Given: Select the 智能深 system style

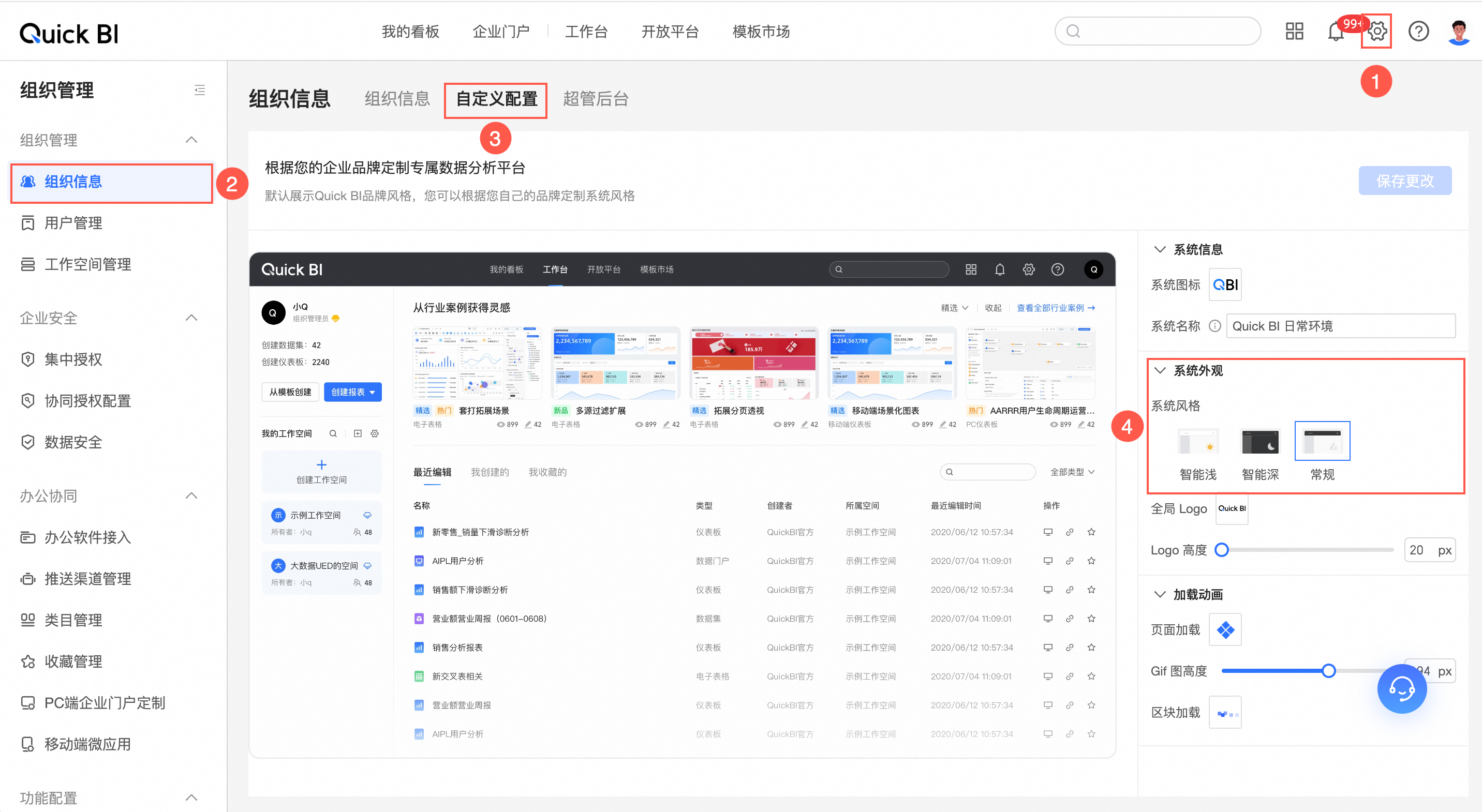Looking at the screenshot, I should click(1260, 442).
